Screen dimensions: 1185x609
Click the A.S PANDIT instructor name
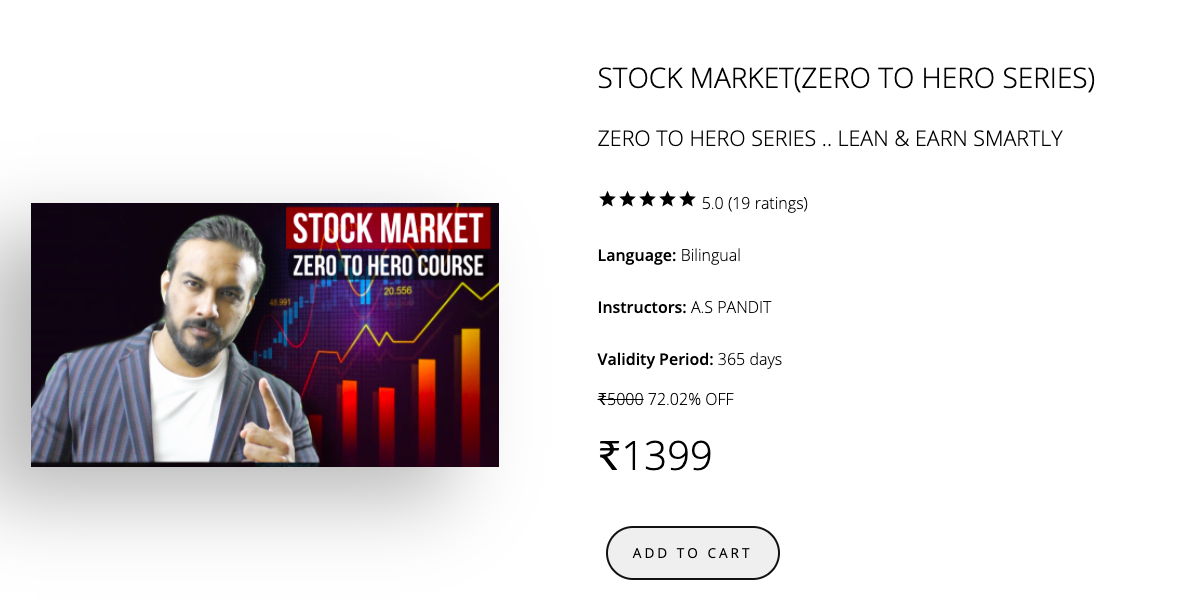(729, 307)
